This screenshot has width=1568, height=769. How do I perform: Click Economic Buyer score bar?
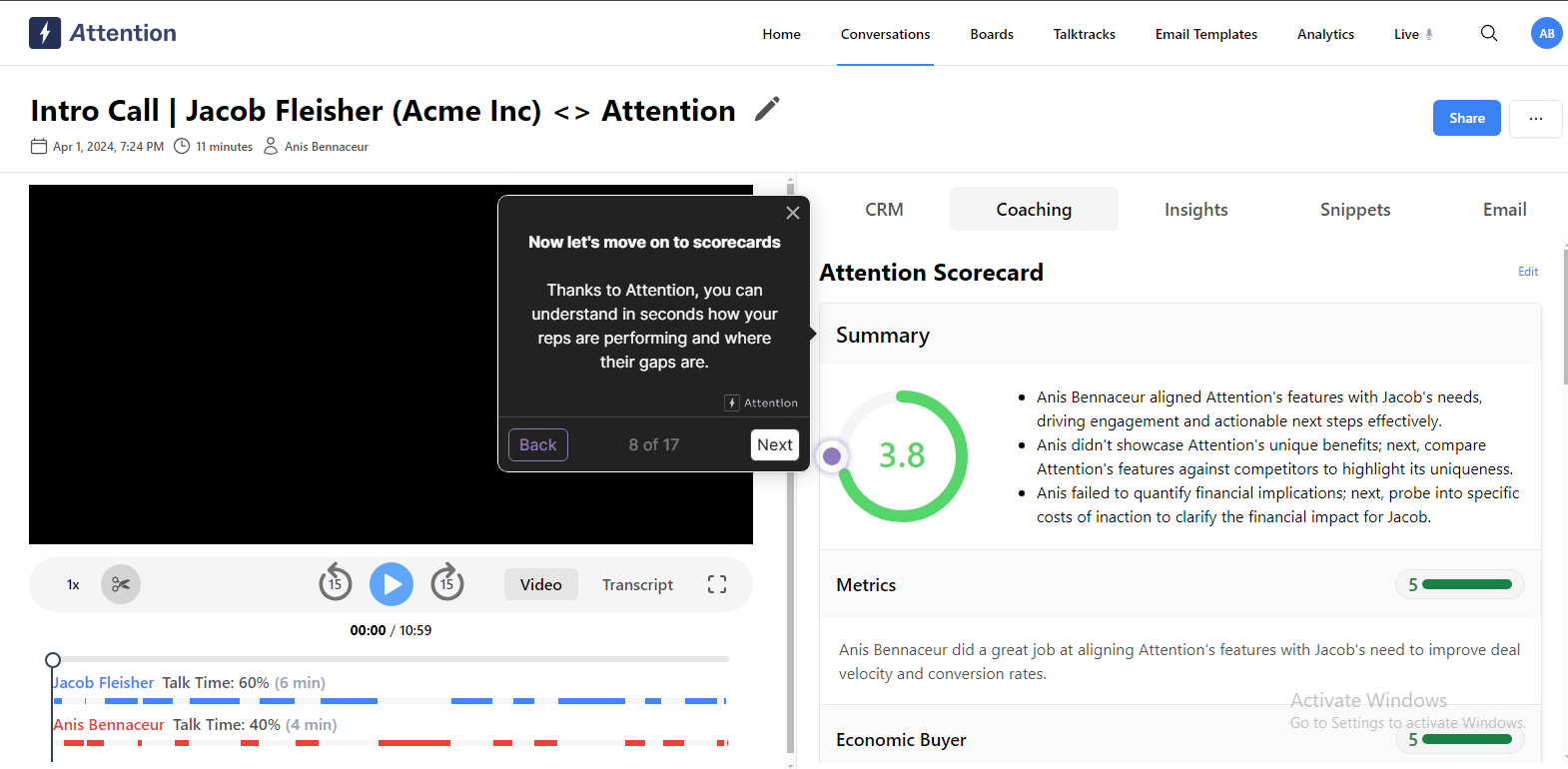click(x=1459, y=740)
